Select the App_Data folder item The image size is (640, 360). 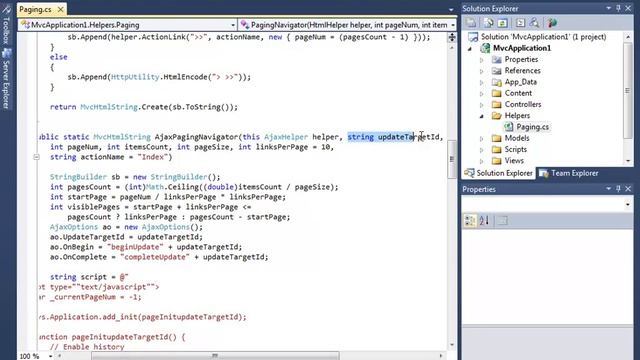(x=521, y=82)
